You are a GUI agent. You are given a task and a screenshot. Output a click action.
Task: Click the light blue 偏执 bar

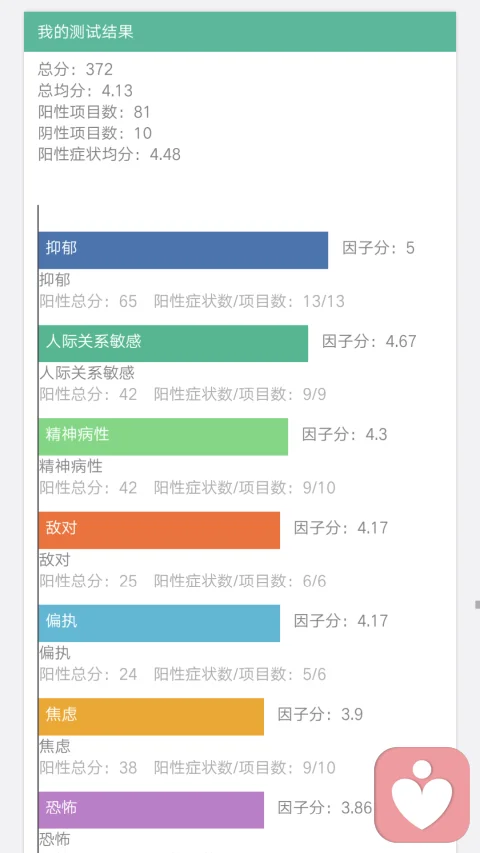[x=159, y=623]
